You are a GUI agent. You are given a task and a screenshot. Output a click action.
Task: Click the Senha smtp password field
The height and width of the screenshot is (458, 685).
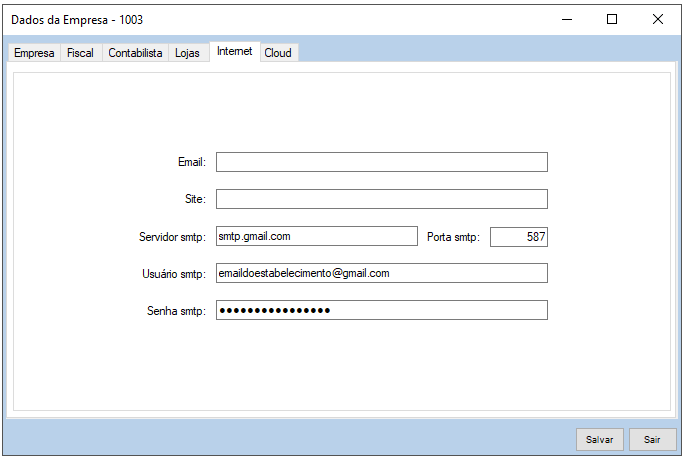pyautogui.click(x=381, y=310)
